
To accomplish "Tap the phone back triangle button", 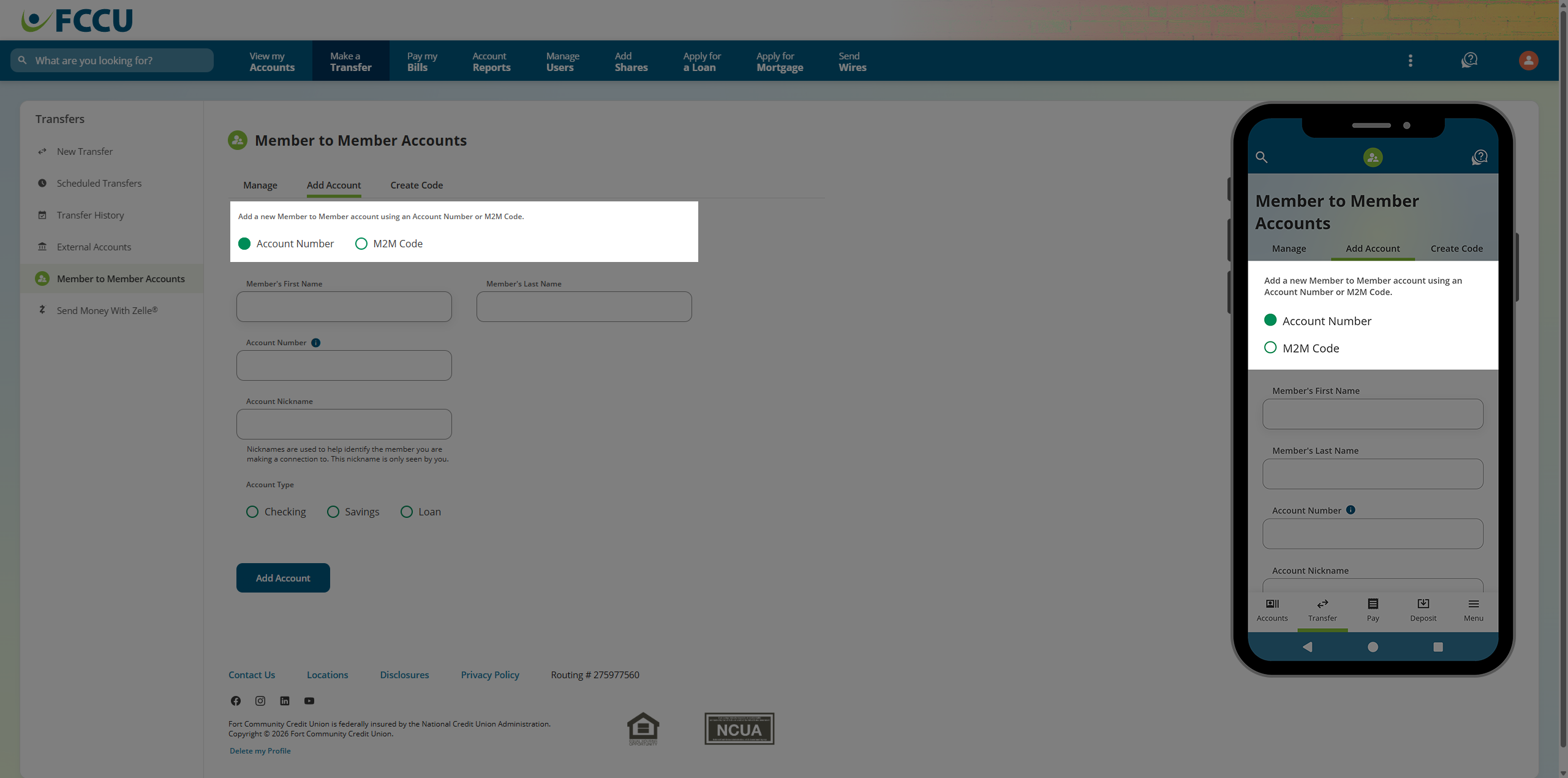I will pos(1308,647).
